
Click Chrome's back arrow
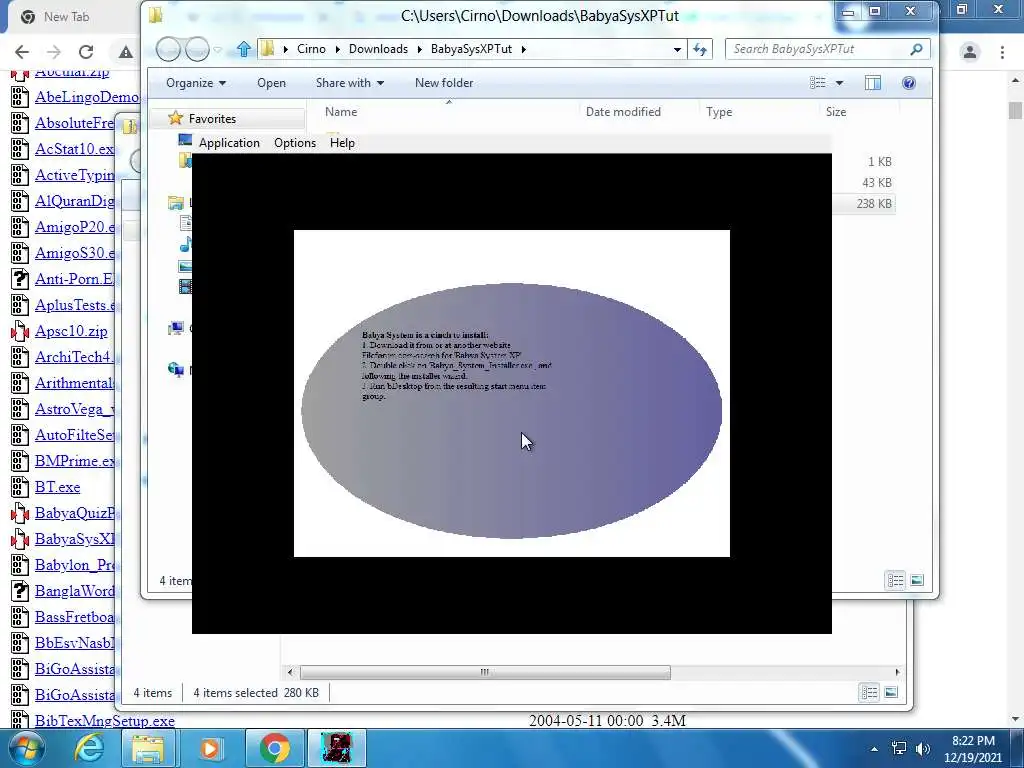coord(22,52)
